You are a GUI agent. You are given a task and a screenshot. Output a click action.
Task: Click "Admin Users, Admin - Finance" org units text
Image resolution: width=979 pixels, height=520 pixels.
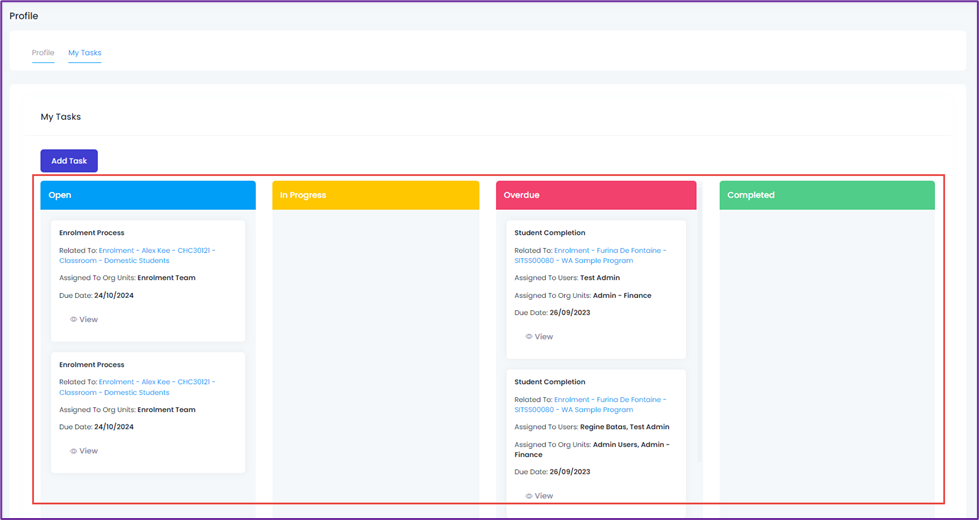click(592, 449)
